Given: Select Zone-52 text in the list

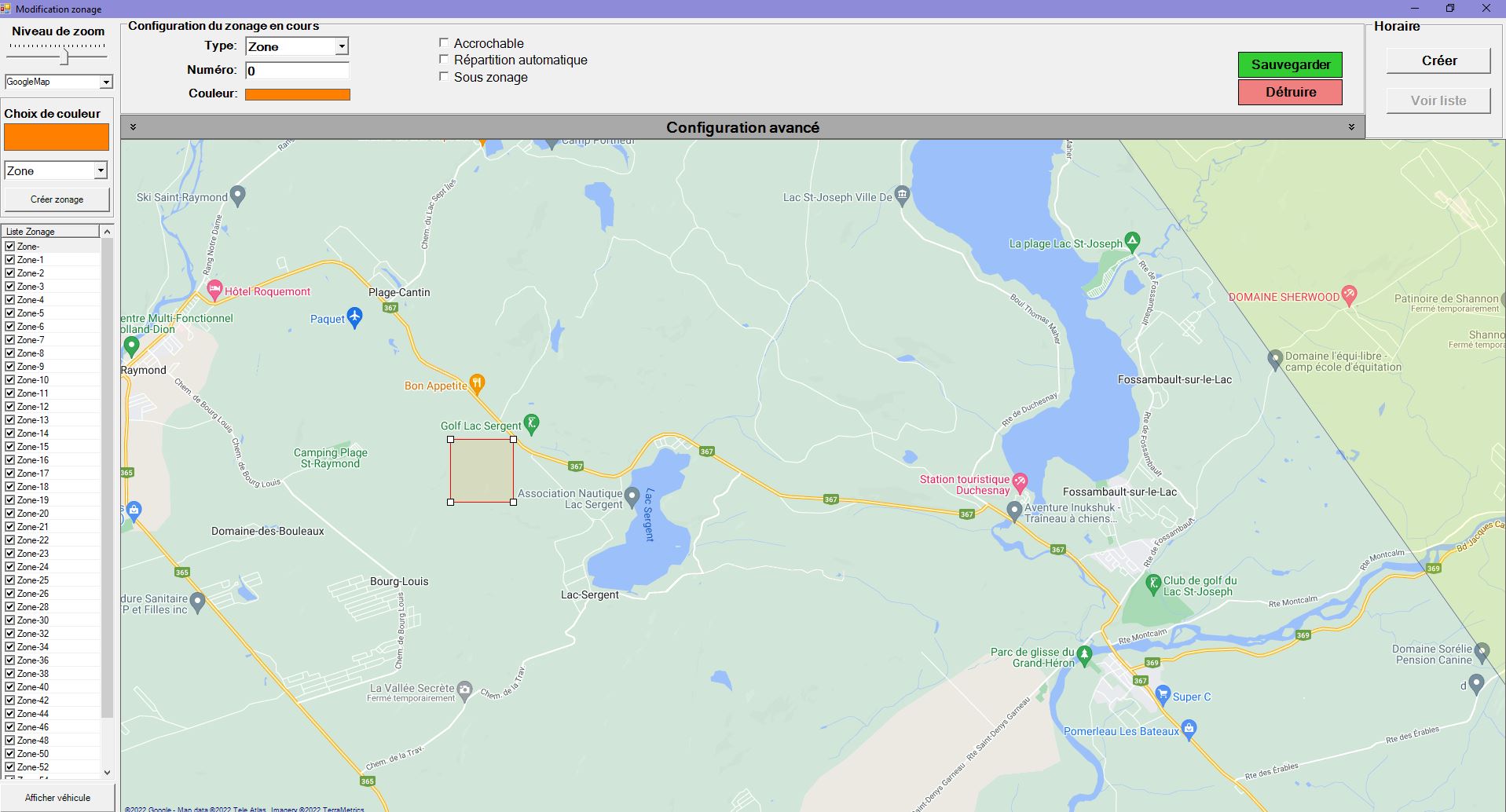Looking at the screenshot, I should click(x=33, y=767).
